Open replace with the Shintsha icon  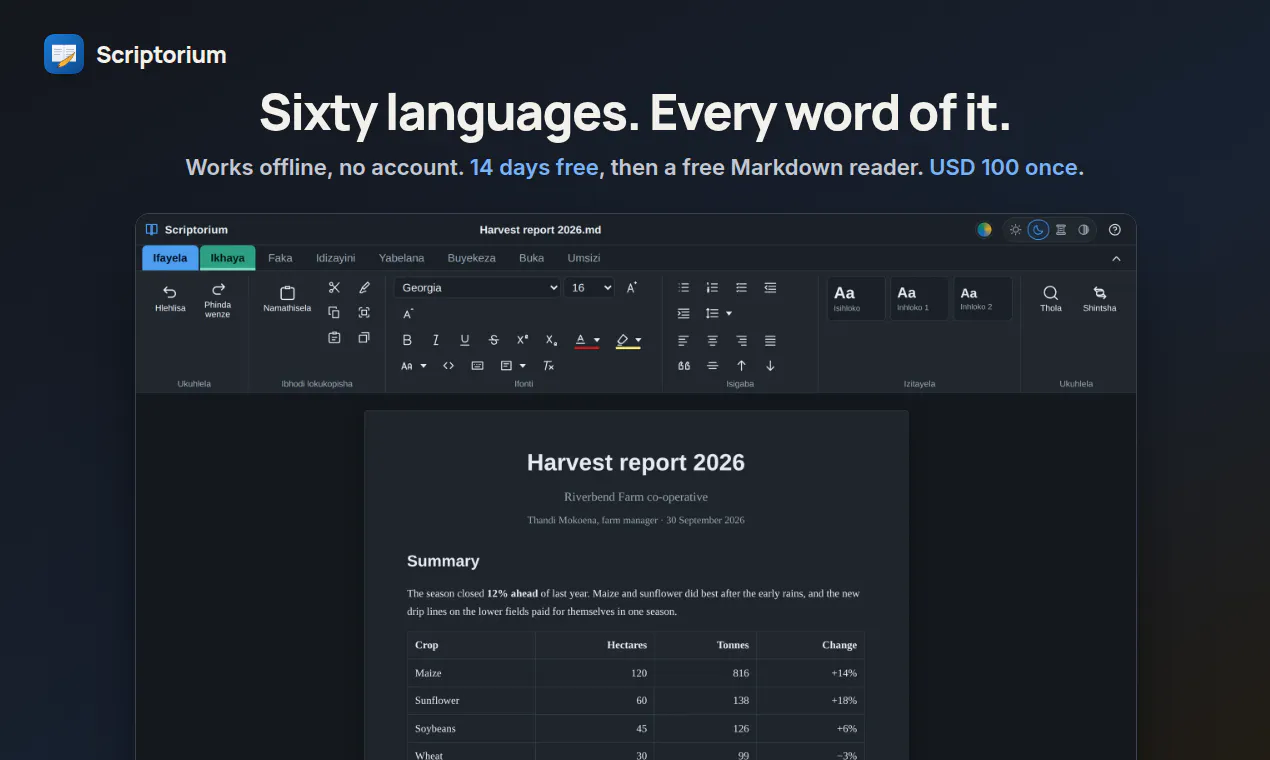[1100, 298]
